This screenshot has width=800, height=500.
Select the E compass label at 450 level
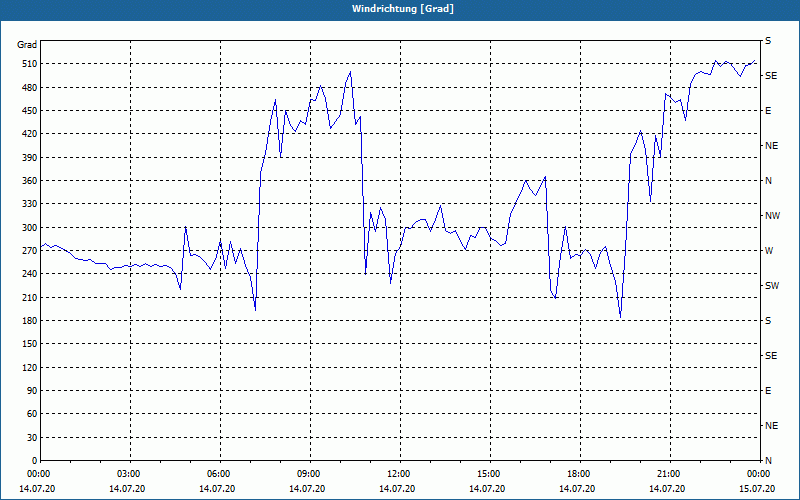pos(768,111)
